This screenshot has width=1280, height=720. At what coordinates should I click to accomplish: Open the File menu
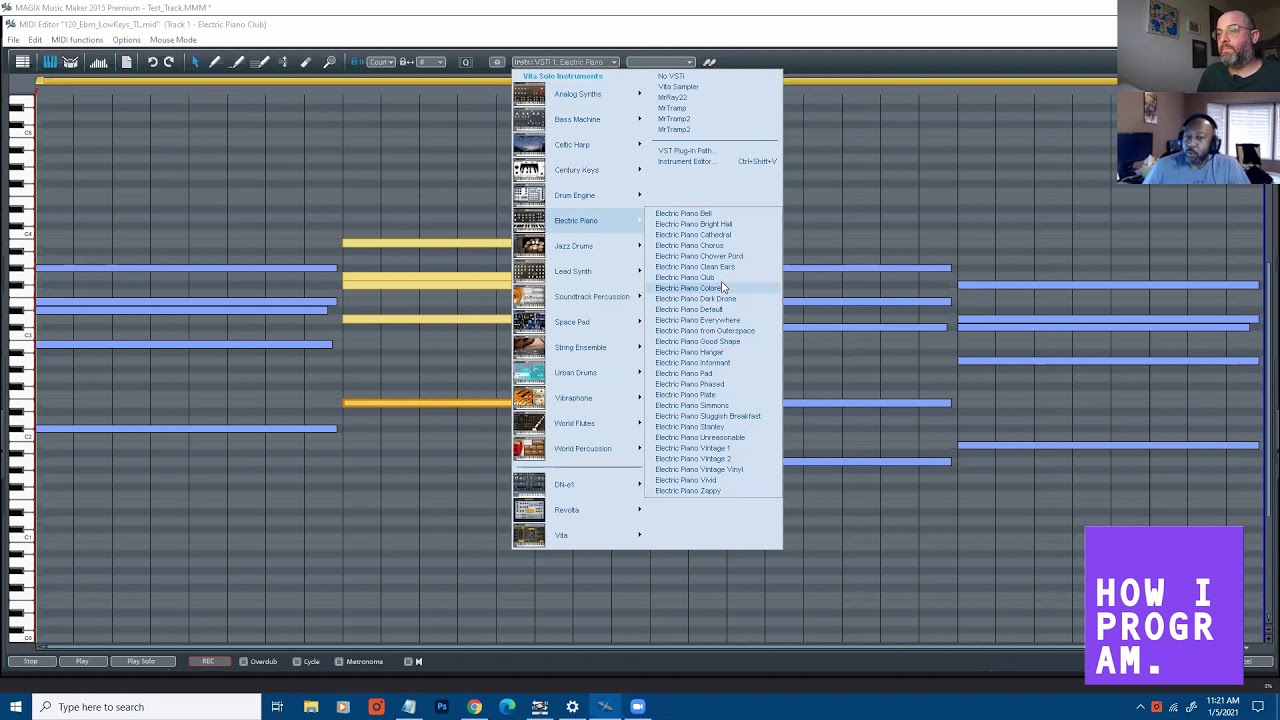[x=13, y=40]
